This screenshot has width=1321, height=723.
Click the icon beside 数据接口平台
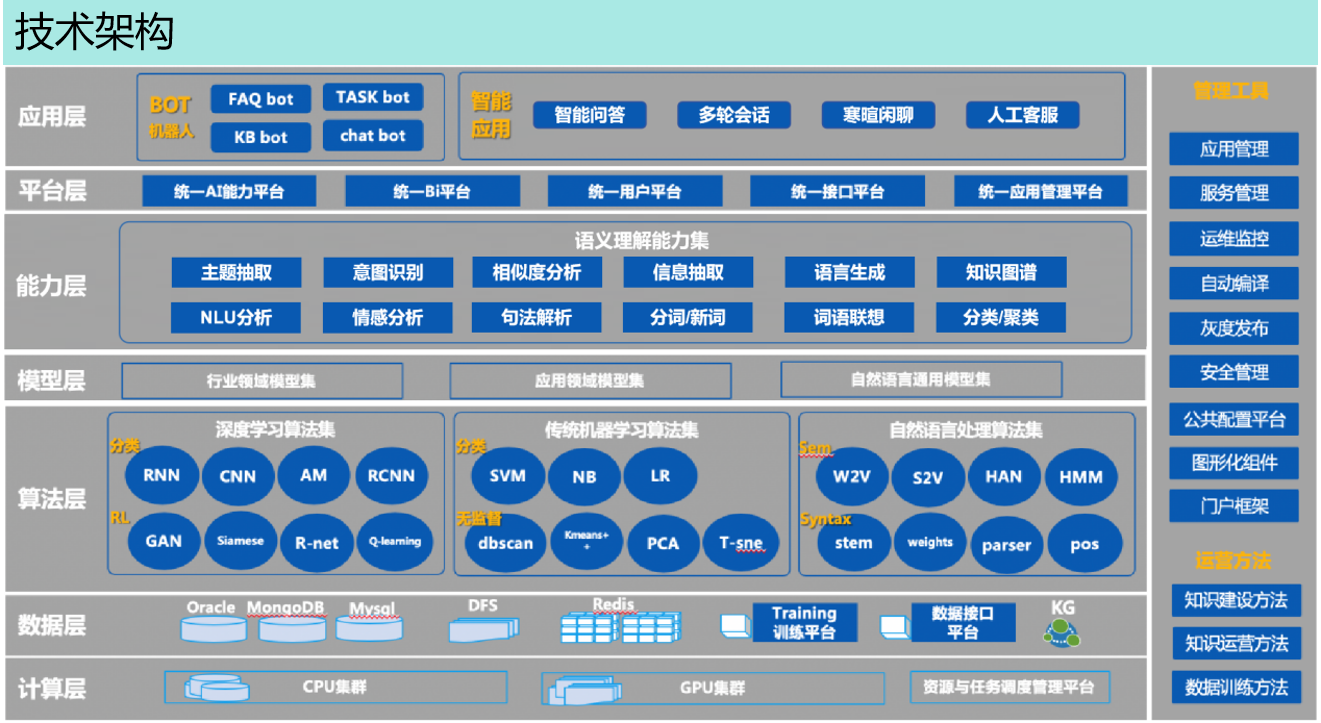[893, 626]
